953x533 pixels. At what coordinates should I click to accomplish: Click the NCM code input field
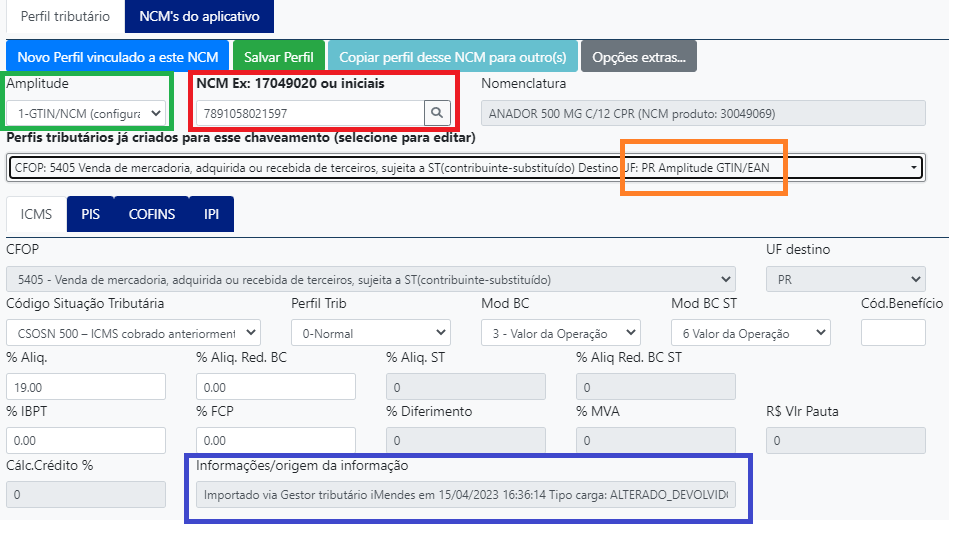[x=309, y=112]
